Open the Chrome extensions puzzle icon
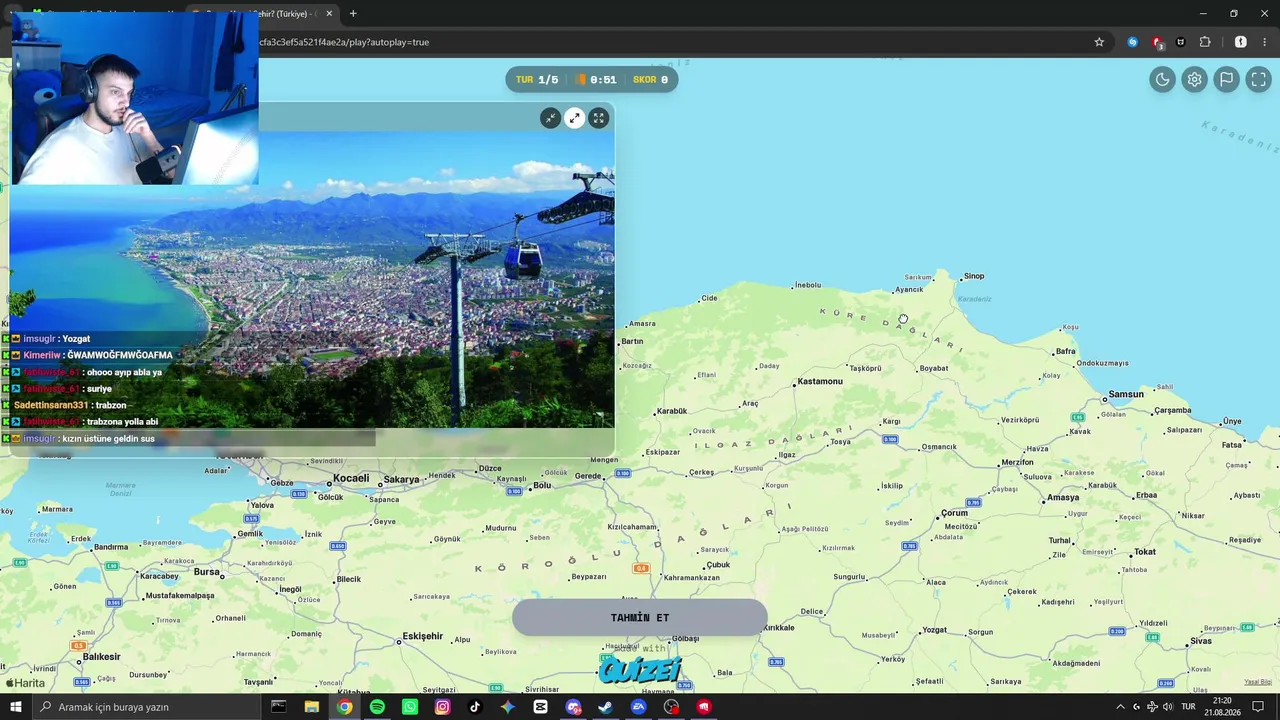Viewport: 1280px width, 720px height. pyautogui.click(x=1205, y=42)
